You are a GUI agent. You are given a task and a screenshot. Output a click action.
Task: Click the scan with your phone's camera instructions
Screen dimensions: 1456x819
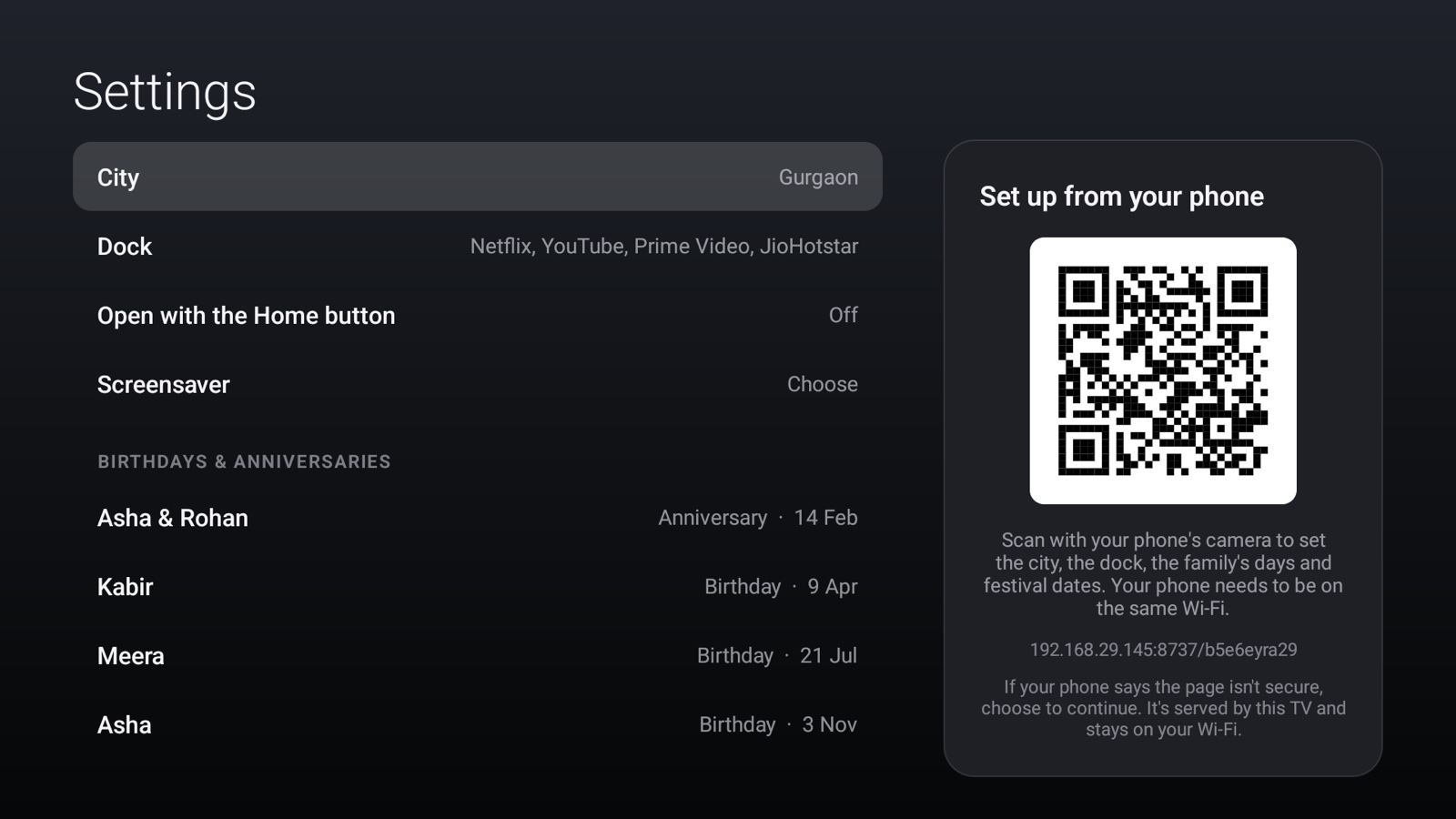click(x=1163, y=574)
